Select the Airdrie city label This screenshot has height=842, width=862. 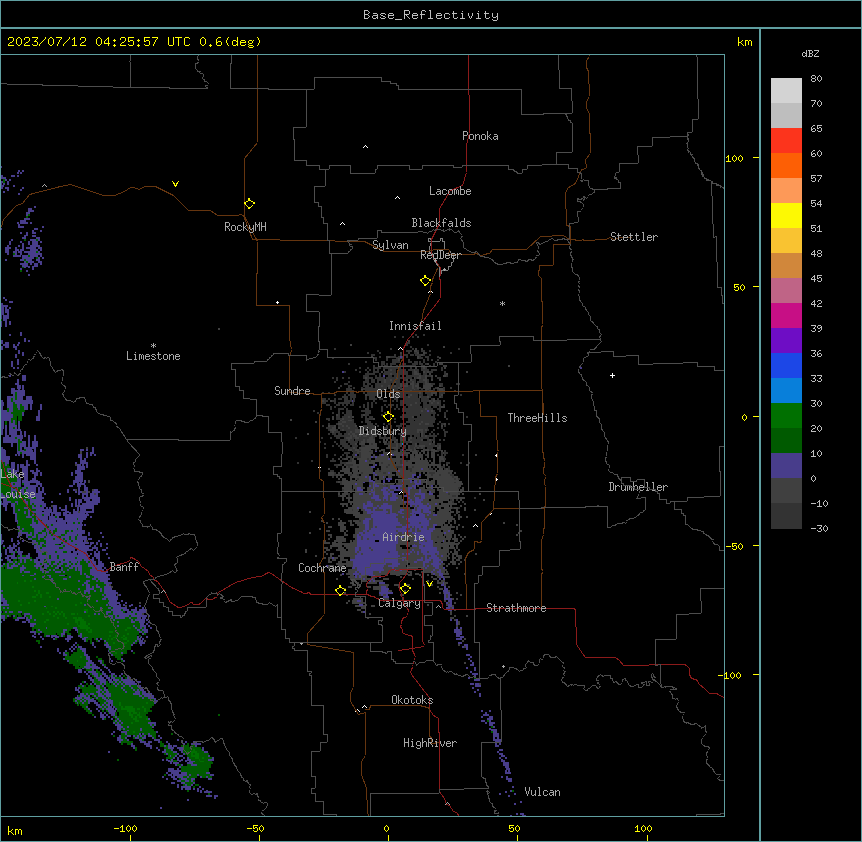(x=403, y=537)
